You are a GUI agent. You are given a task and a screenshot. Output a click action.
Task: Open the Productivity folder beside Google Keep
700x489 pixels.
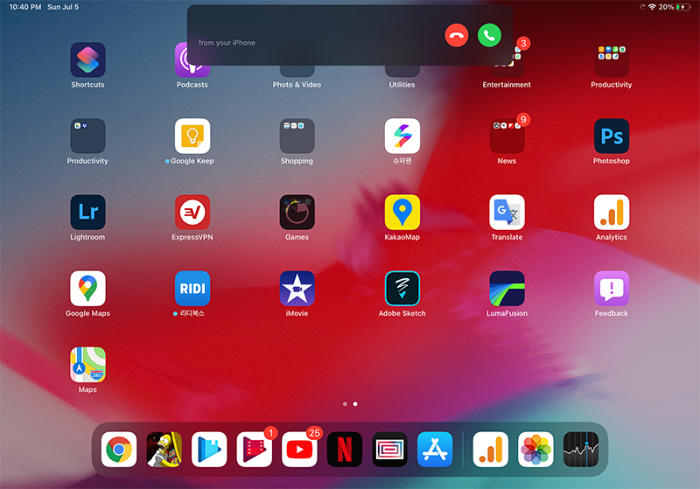click(x=88, y=136)
